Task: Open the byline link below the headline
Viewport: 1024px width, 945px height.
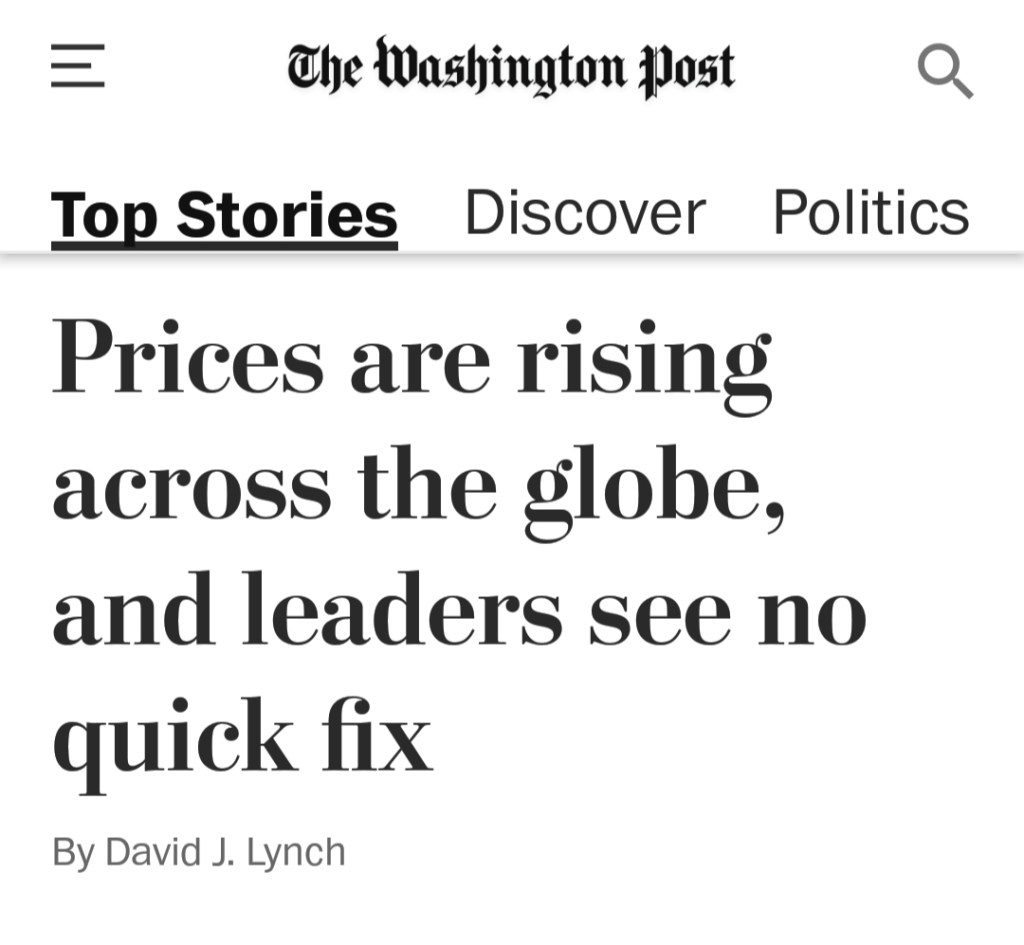Action: click(225, 852)
